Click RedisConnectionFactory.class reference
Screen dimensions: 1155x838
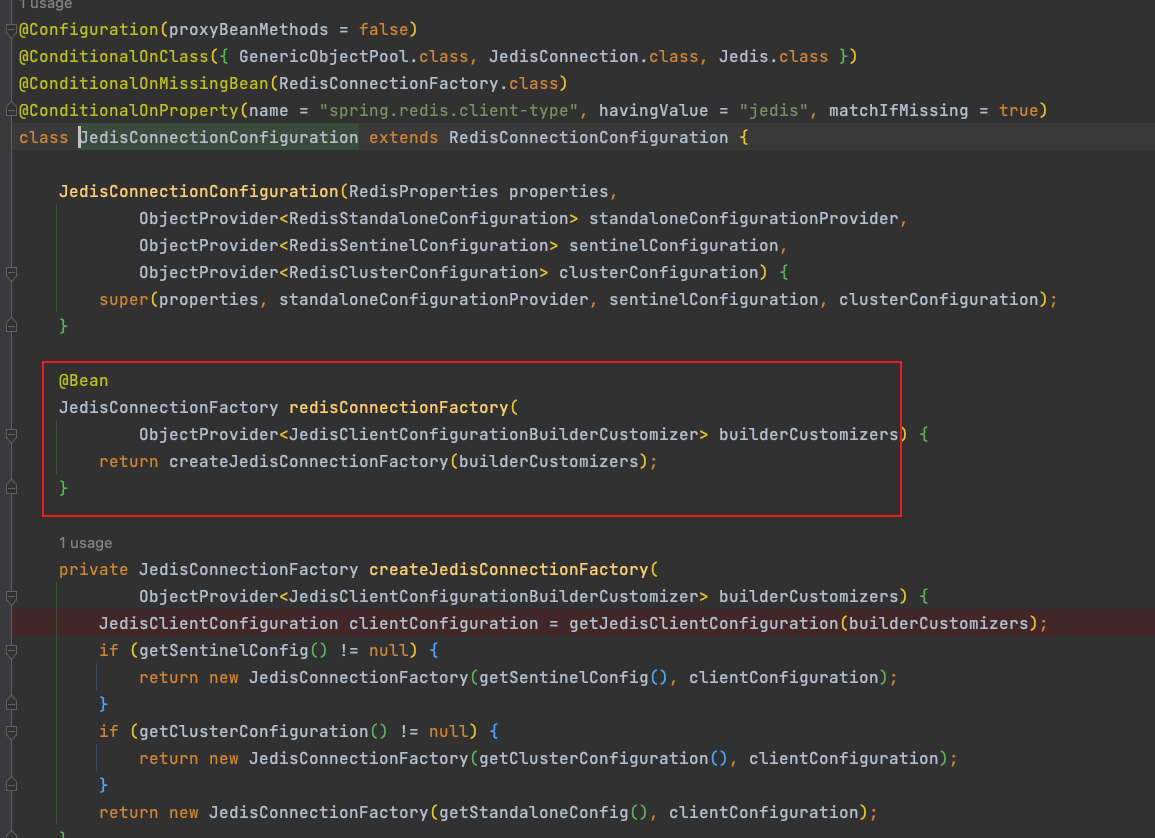418,84
